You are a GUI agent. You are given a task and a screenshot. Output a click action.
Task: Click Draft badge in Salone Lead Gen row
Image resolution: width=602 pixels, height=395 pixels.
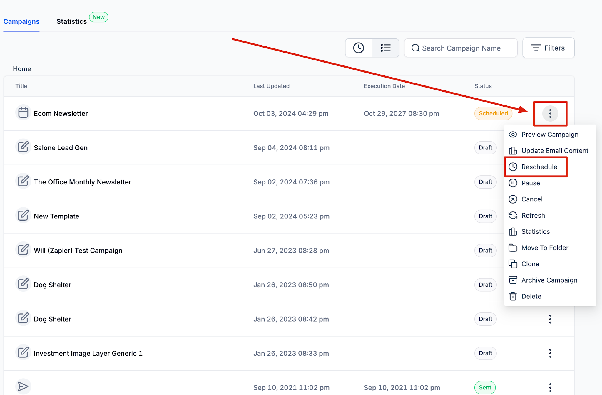[x=485, y=148]
